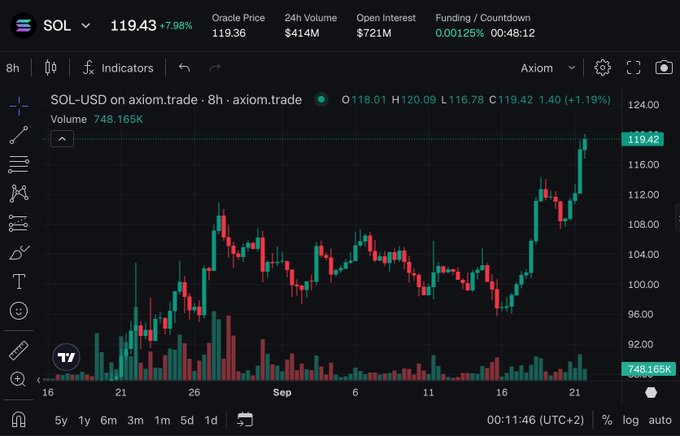This screenshot has width=680, height=436.
Task: Enter fullscreen chart mode
Action: (x=634, y=68)
